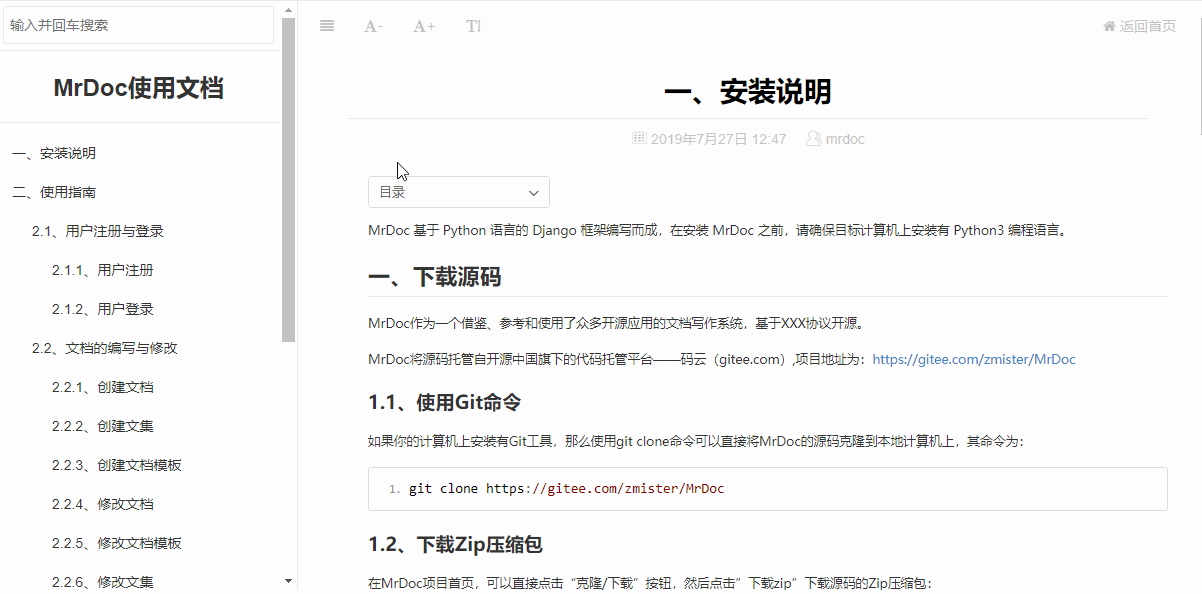This screenshot has height=594, width=1202.
Task: Go to 2.1、用户注册与登录 section
Action: tap(97, 231)
